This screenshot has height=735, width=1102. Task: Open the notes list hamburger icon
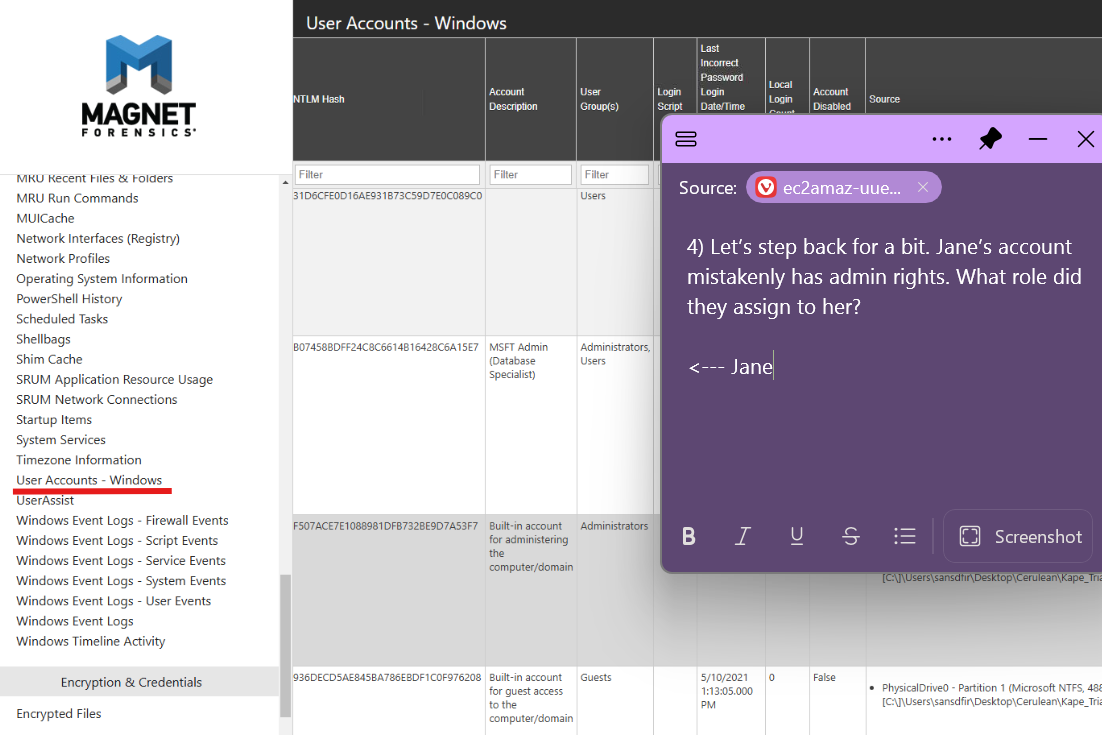pyautogui.click(x=686, y=139)
